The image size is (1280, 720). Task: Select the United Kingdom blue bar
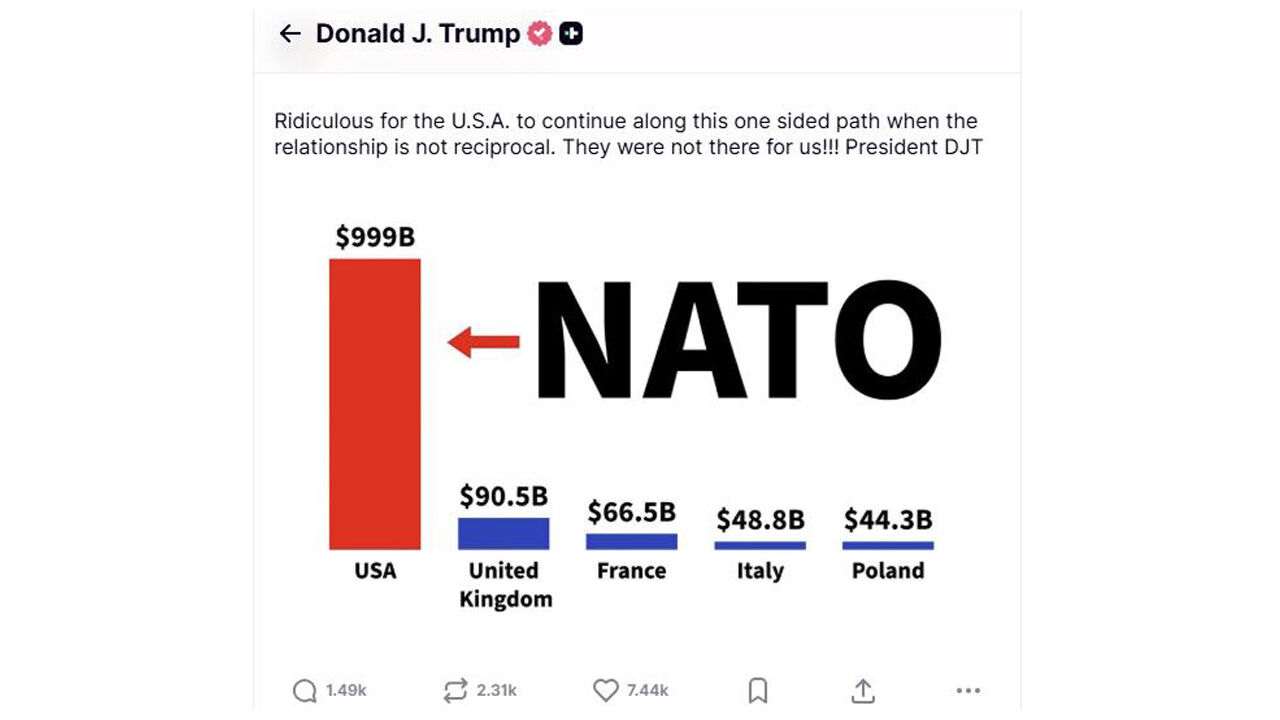coord(504,533)
